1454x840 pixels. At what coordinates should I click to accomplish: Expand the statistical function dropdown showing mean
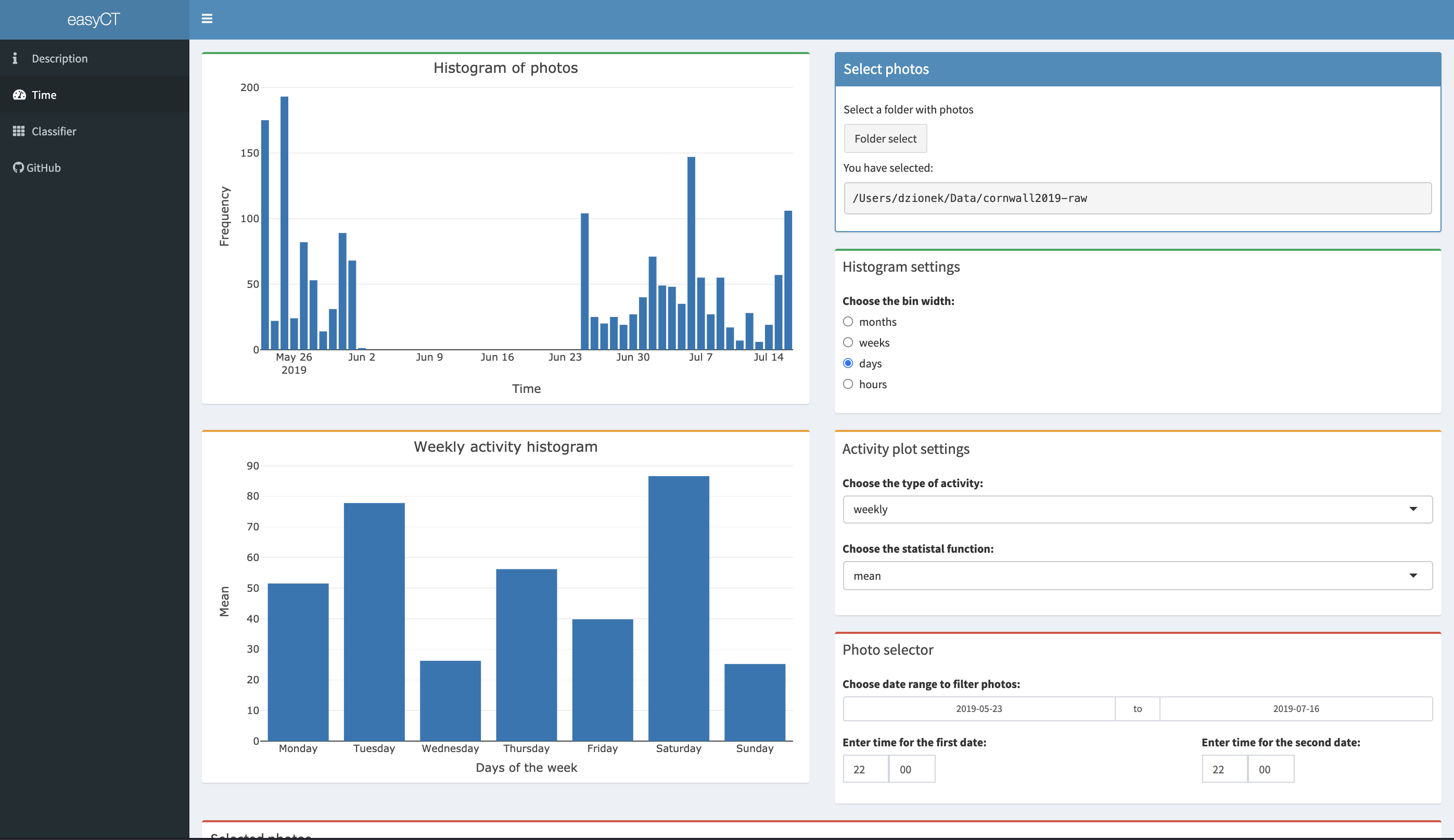(x=1137, y=575)
